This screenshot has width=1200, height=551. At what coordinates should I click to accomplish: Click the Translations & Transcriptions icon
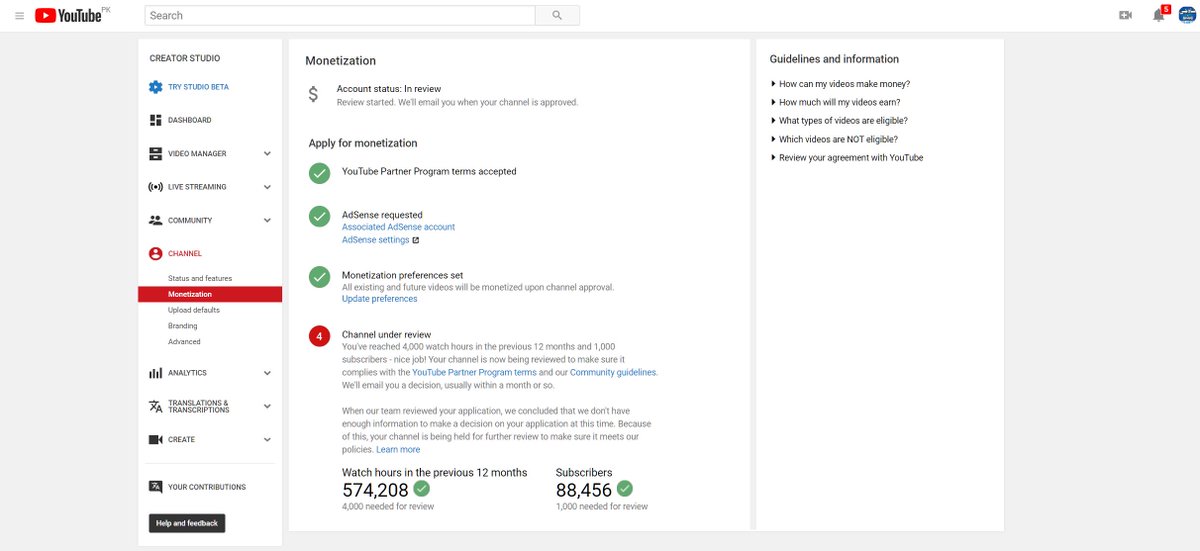(155, 406)
